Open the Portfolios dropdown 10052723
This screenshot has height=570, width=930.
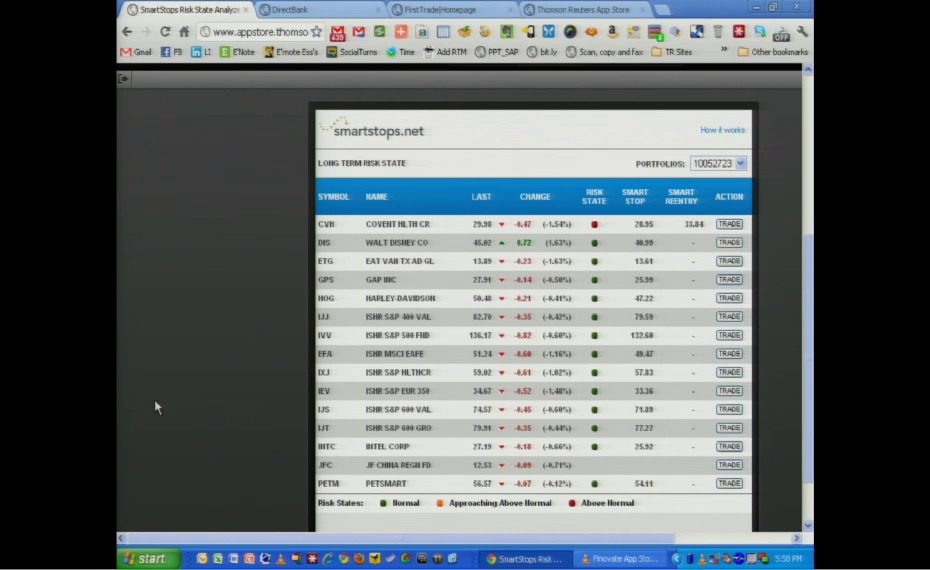tap(718, 164)
